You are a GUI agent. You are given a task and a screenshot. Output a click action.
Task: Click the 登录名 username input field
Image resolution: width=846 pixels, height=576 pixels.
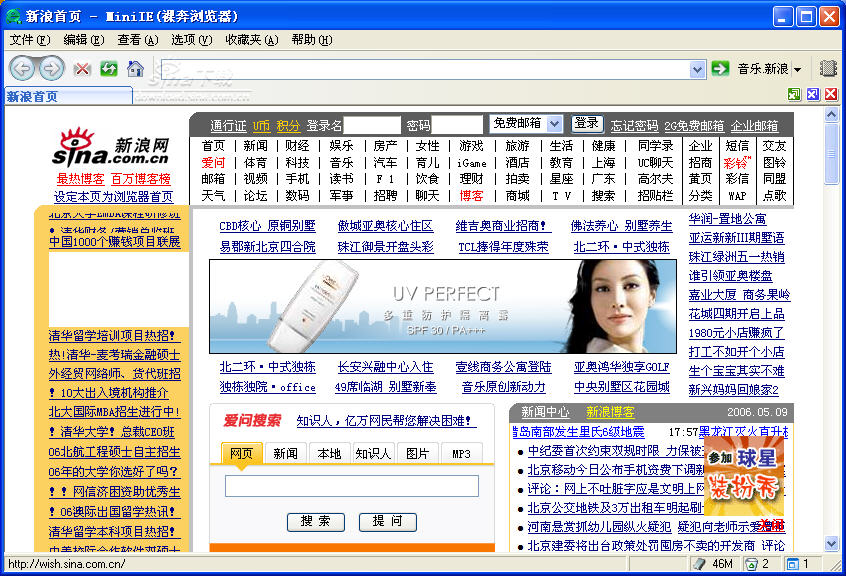[372, 125]
